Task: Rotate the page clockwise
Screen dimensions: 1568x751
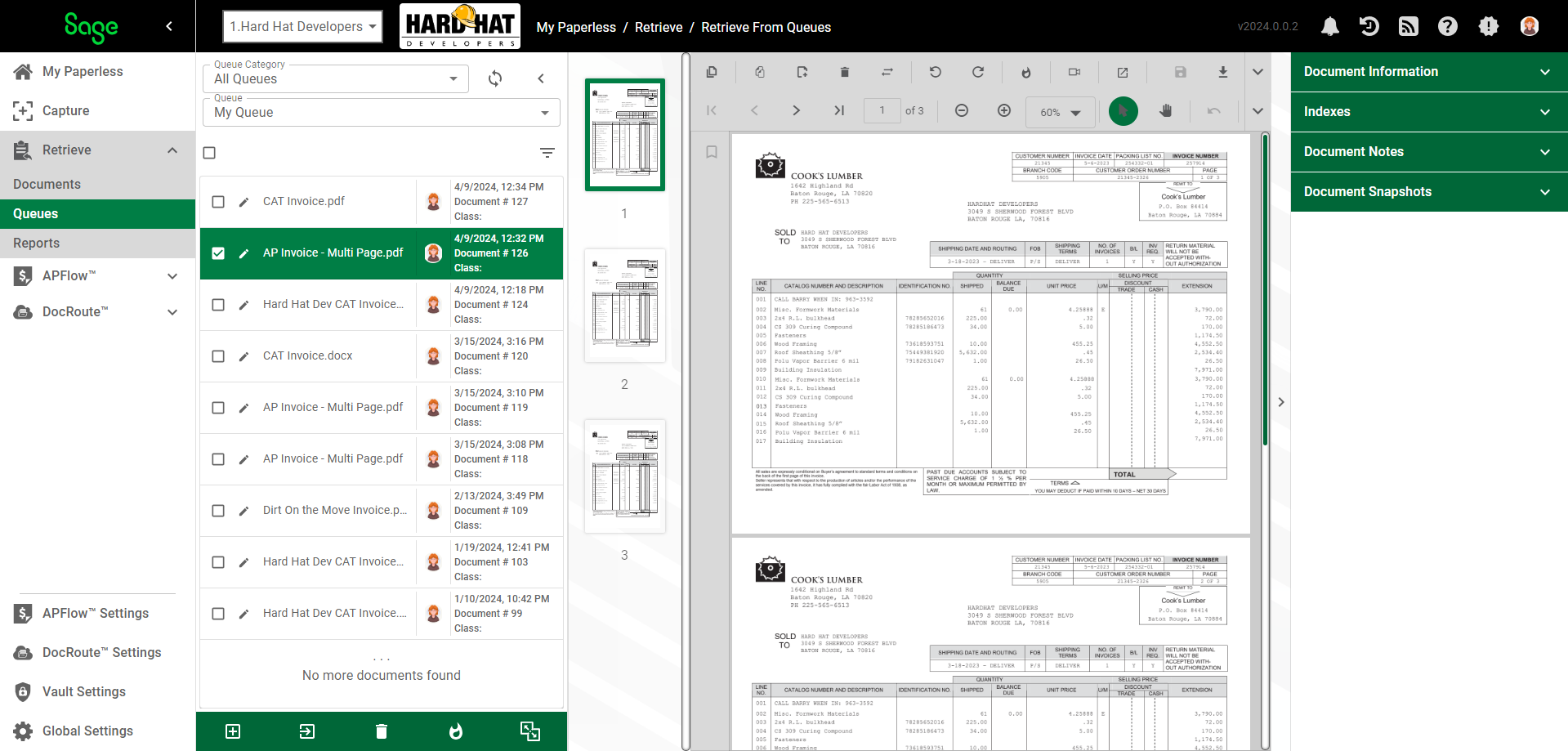Action: coord(978,72)
